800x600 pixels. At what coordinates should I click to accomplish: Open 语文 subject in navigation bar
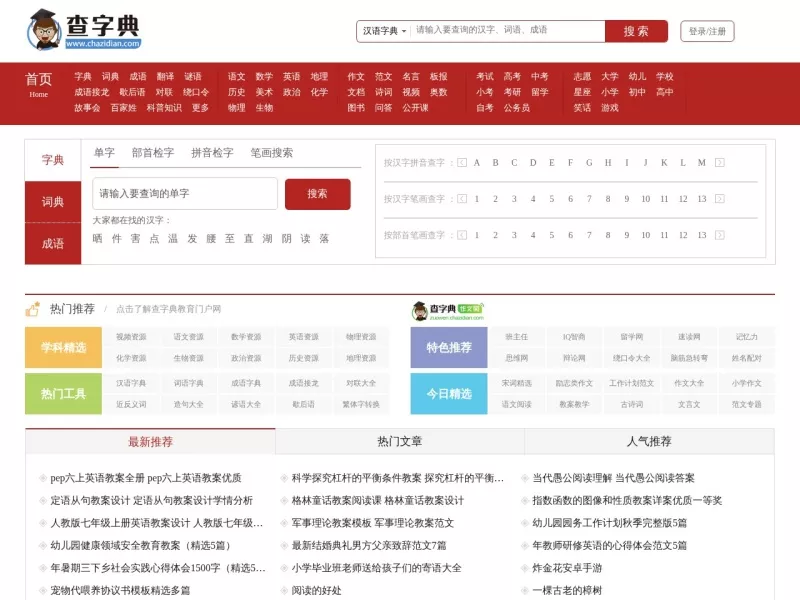tap(236, 77)
